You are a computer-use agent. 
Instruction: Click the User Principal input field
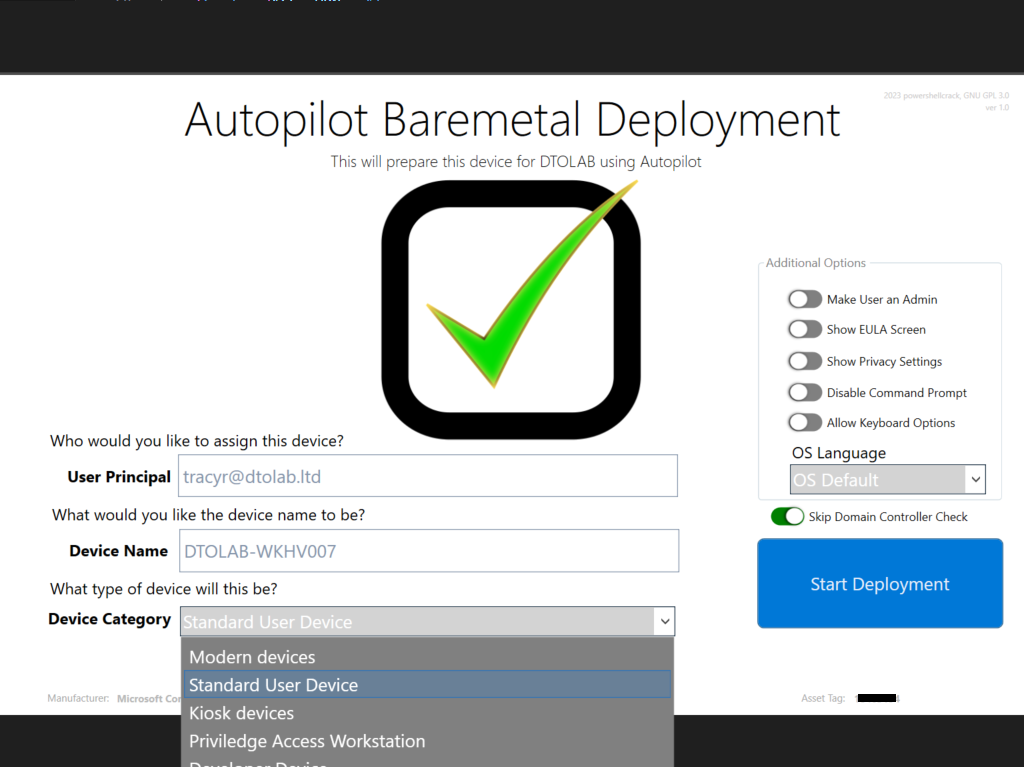(x=428, y=476)
